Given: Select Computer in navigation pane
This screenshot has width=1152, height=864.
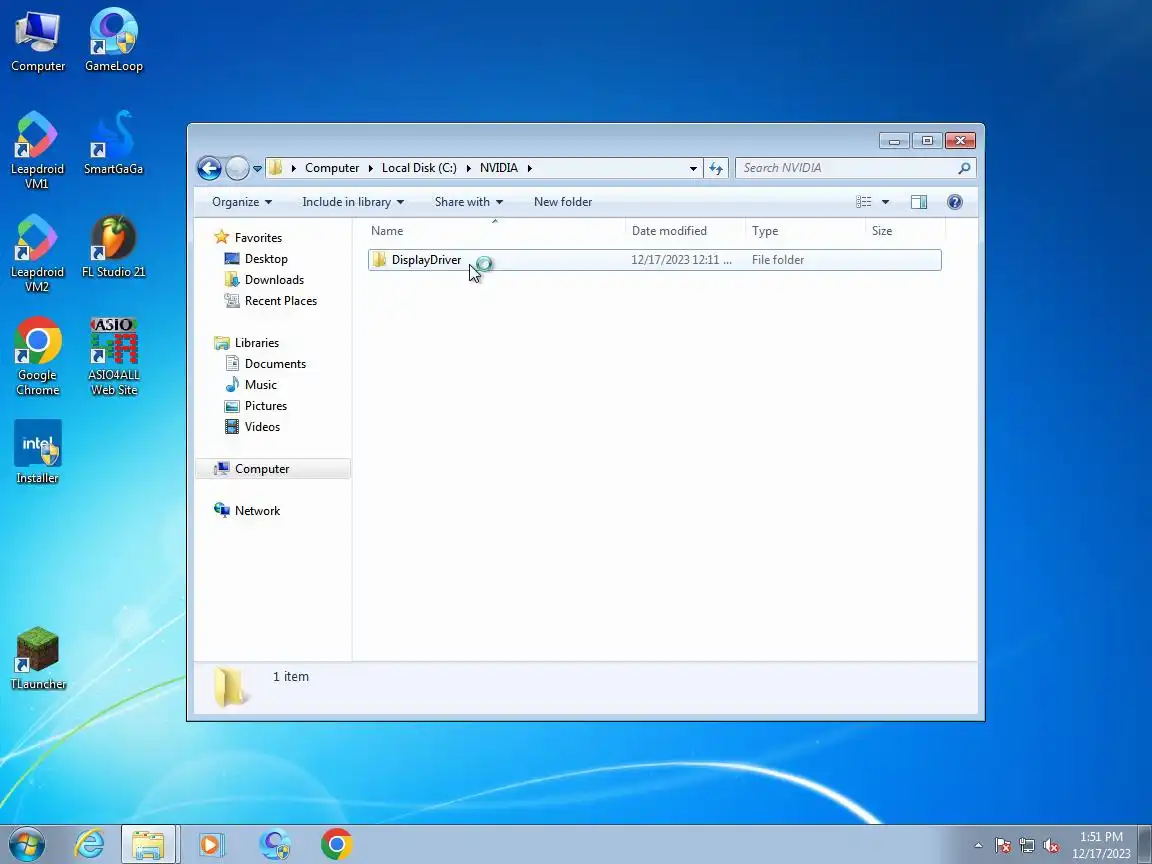Looking at the screenshot, I should click(x=273, y=469).
